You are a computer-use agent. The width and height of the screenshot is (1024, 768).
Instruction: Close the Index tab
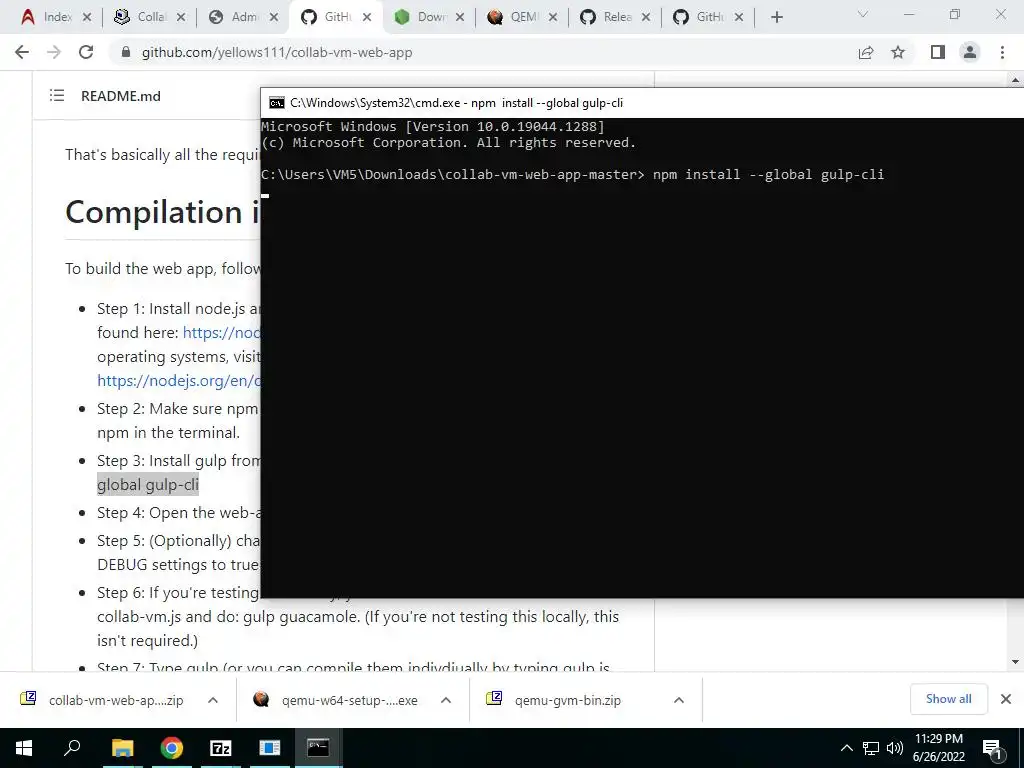tap(87, 18)
